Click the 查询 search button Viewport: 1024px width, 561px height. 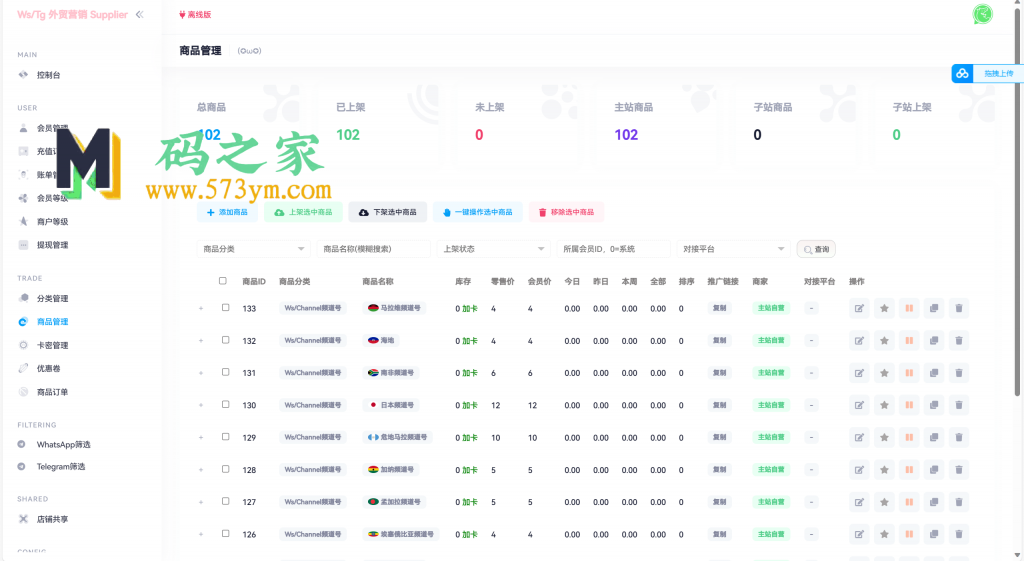coord(816,249)
